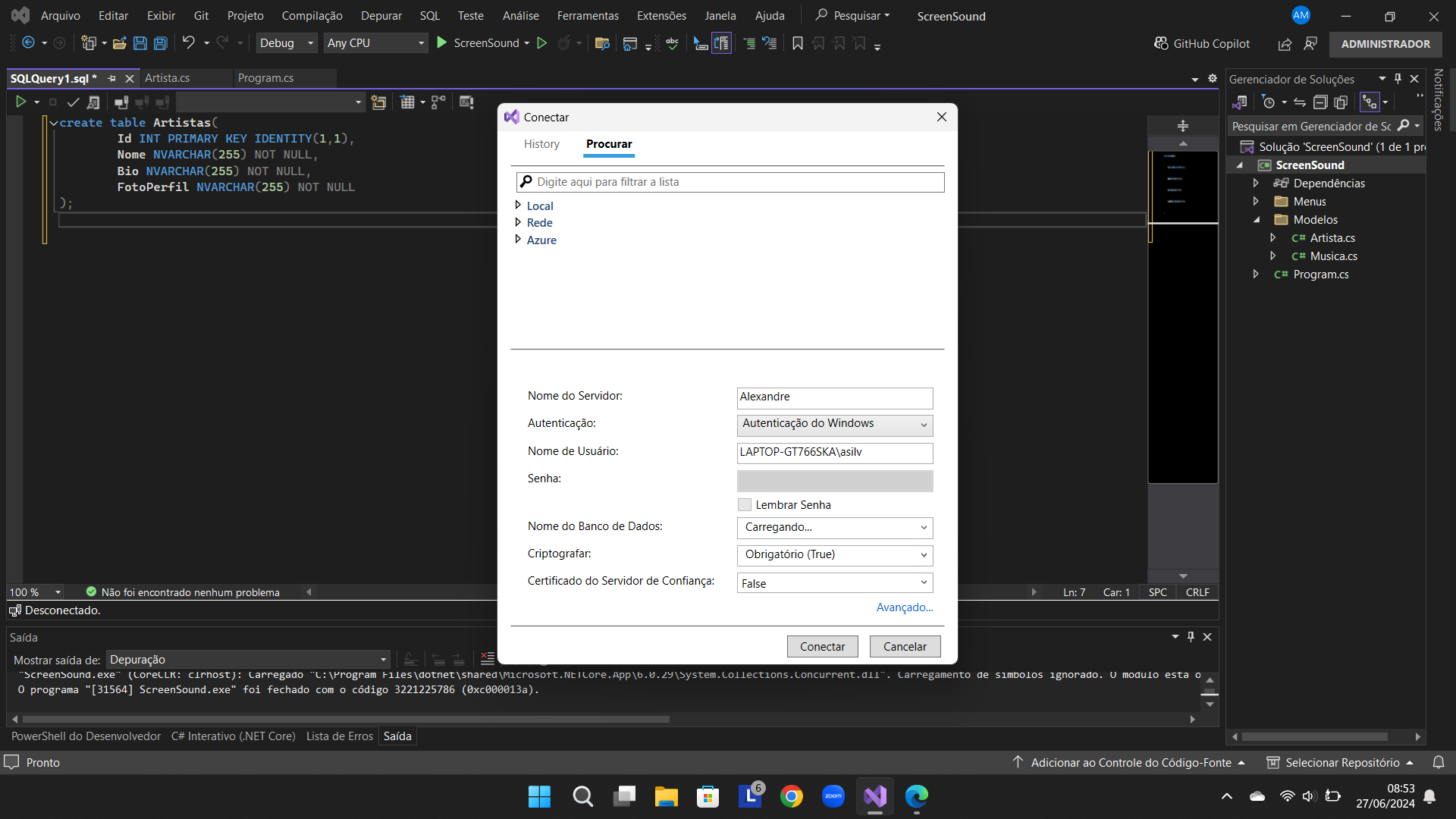Click the Navigate Backward arrow icon

click(x=28, y=43)
